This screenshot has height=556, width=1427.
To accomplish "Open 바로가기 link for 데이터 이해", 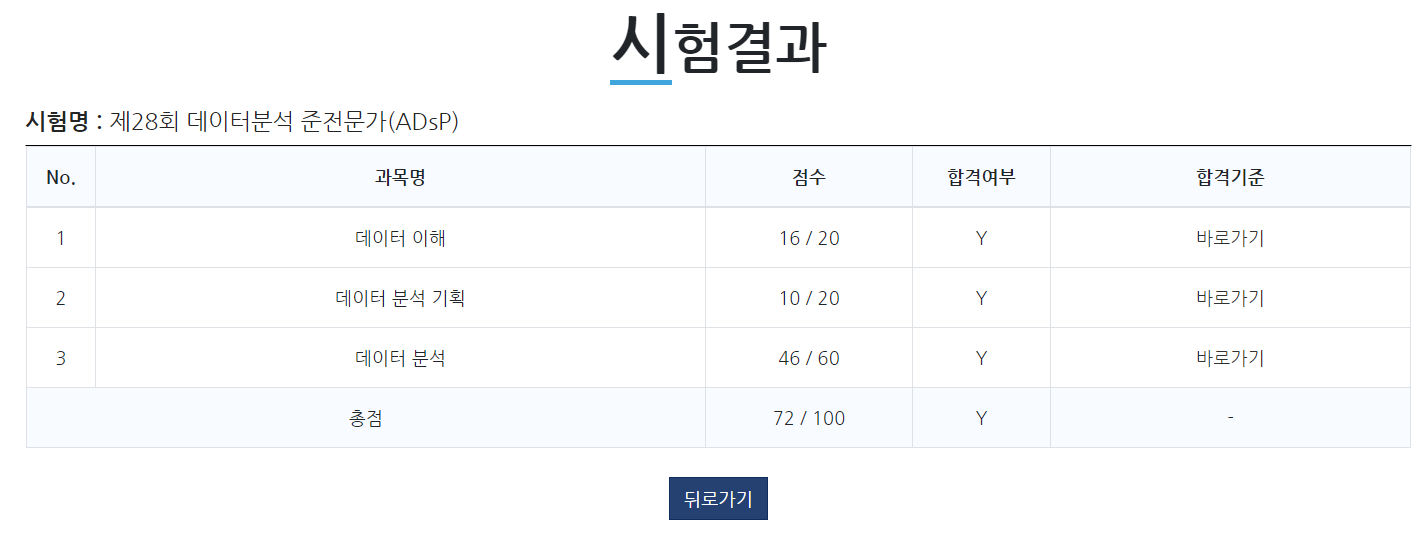I will point(1230,238).
